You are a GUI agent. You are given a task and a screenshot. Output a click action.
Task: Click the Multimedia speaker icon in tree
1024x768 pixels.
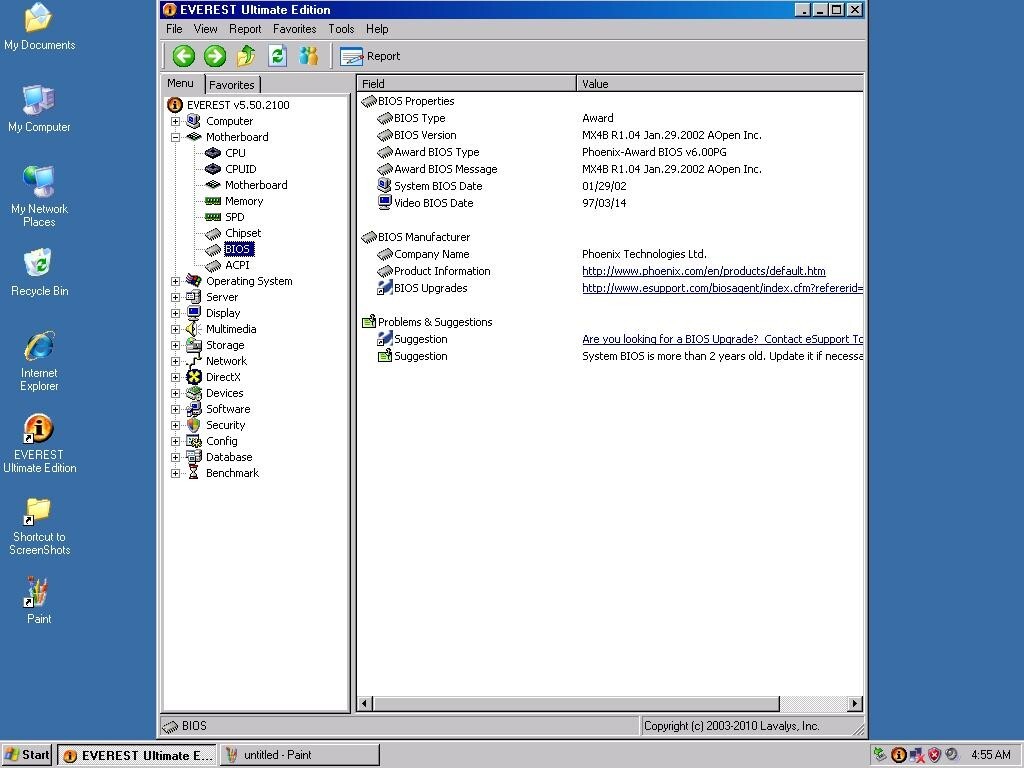point(194,329)
